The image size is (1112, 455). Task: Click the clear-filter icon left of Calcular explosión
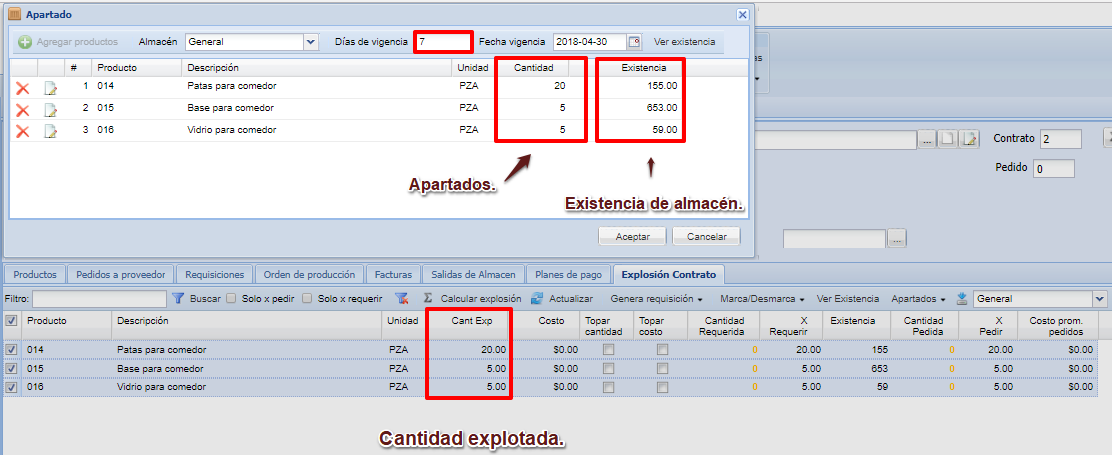tap(401, 298)
